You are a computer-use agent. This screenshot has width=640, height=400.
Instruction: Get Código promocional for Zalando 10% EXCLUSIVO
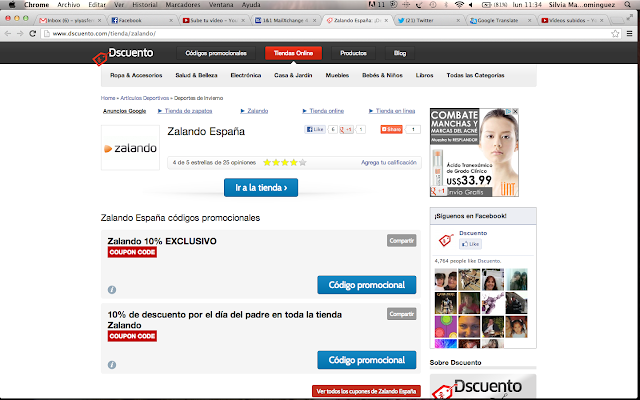(367, 285)
